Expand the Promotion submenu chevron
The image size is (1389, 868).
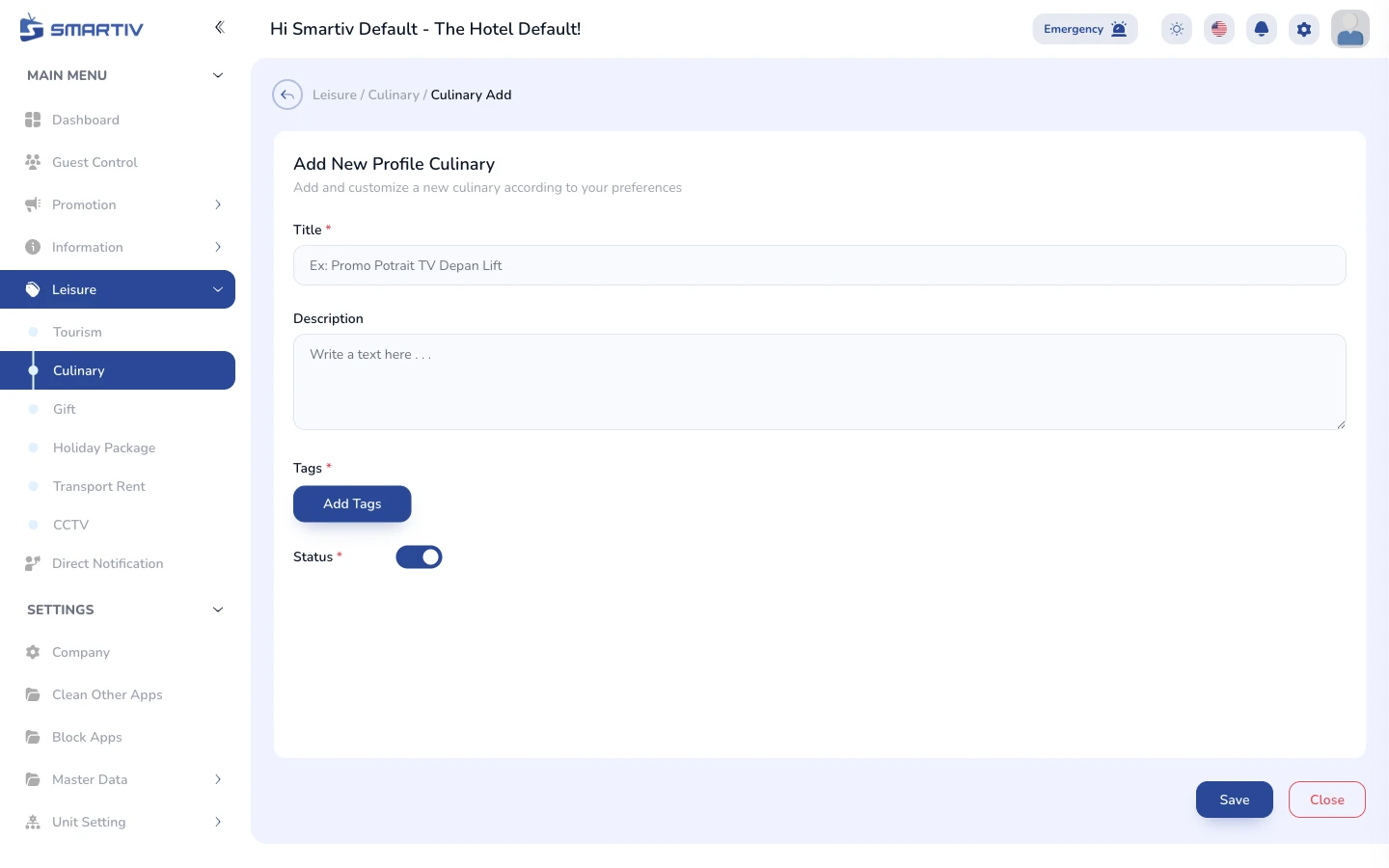[218, 204]
